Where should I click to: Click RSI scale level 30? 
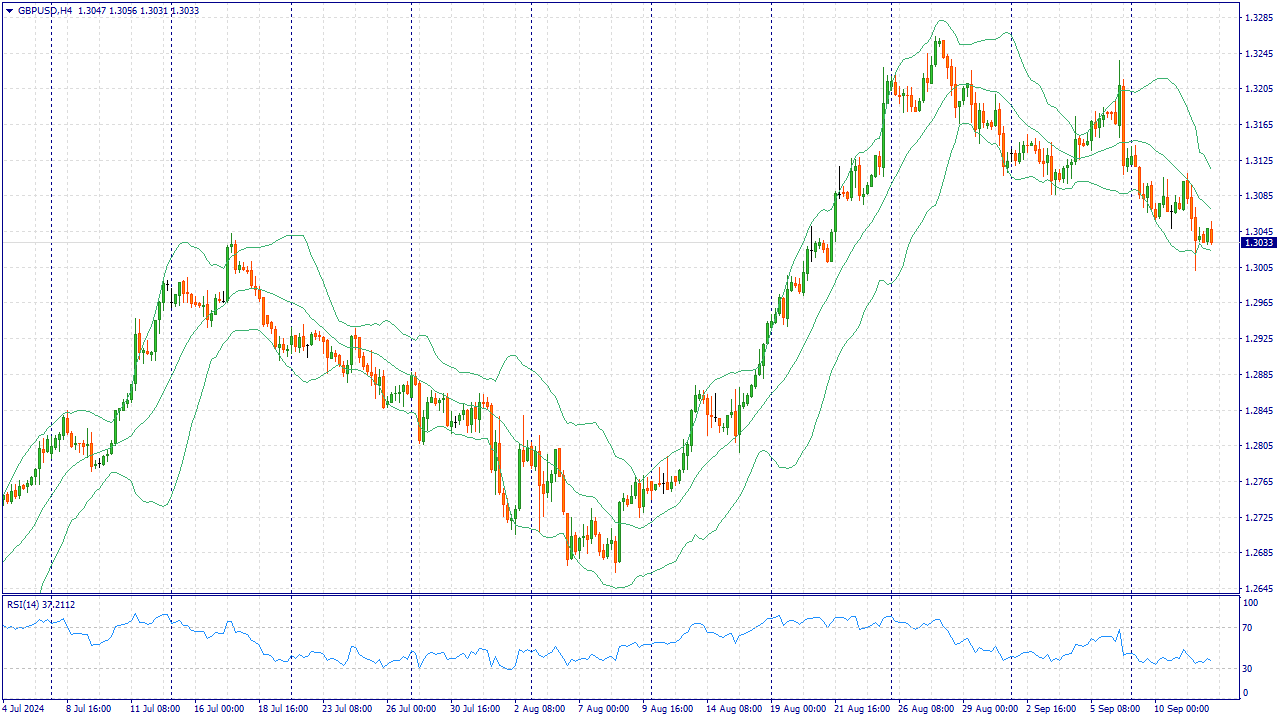click(1248, 669)
